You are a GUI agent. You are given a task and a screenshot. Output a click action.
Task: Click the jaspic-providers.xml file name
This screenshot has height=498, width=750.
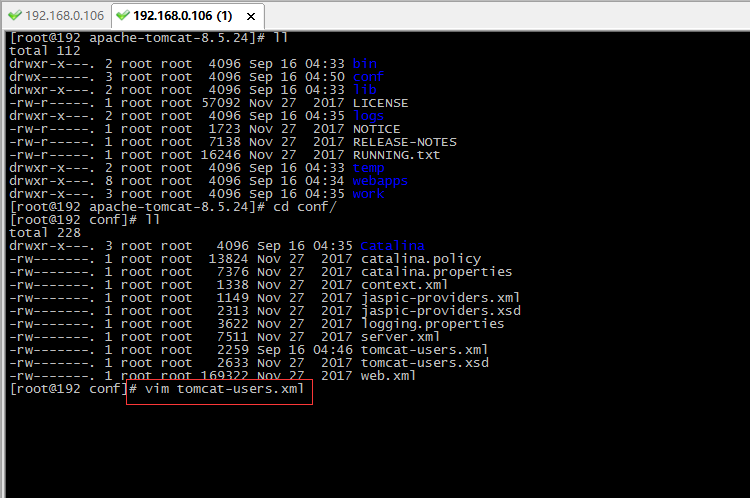coord(440,298)
